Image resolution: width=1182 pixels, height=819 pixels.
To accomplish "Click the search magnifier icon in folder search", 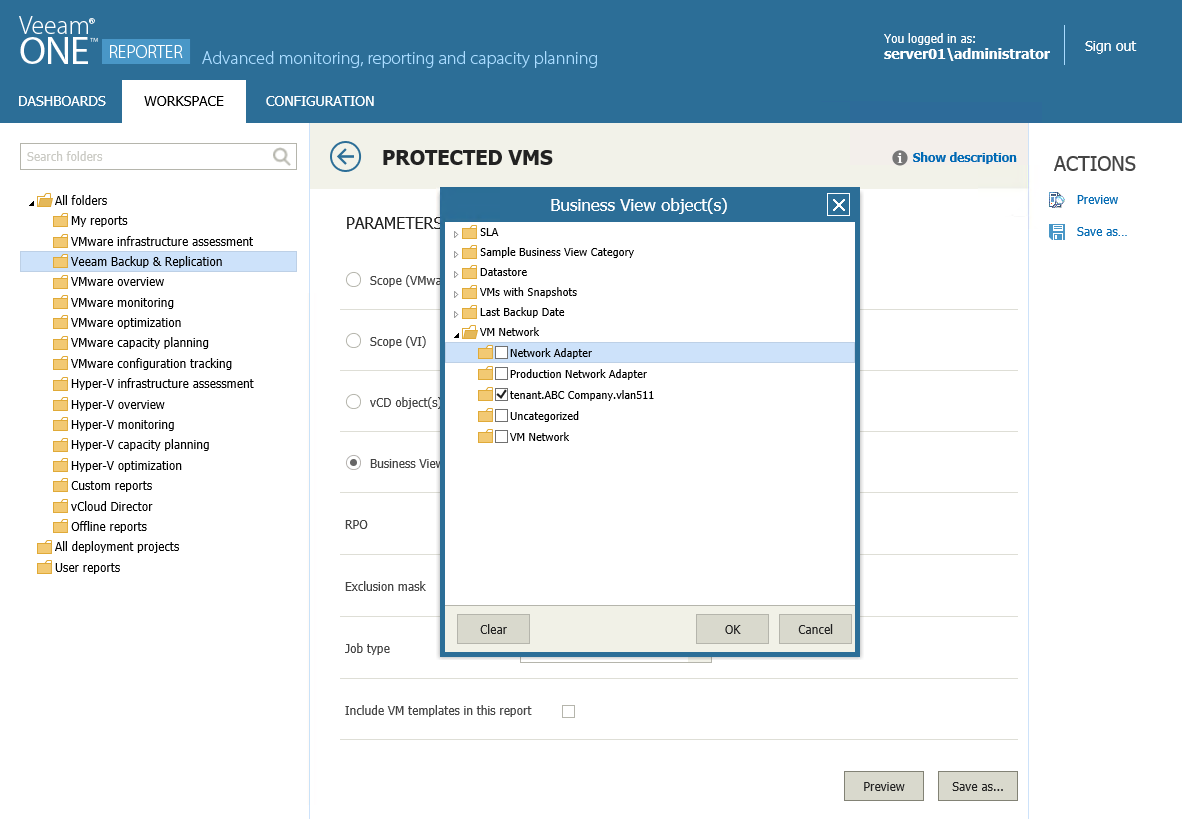I will (x=282, y=156).
